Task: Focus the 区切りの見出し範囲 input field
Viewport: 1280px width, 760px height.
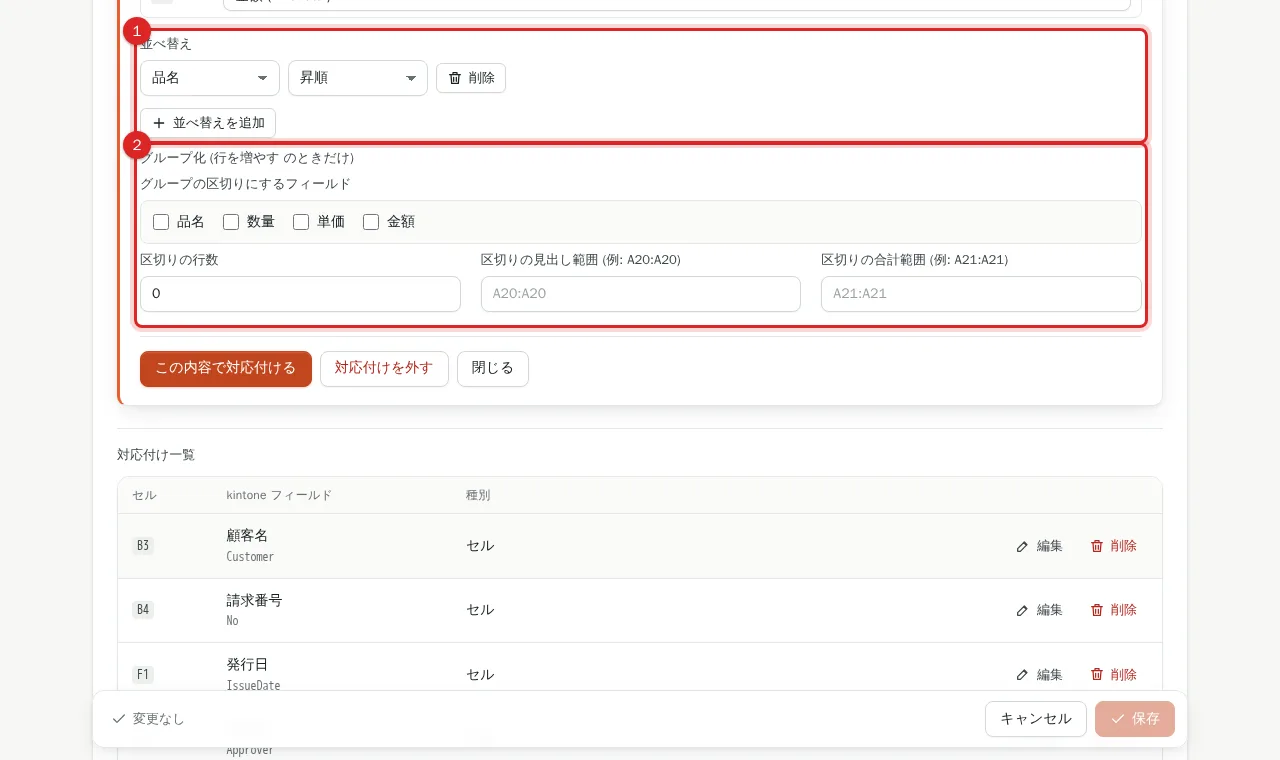Action: coord(641,294)
